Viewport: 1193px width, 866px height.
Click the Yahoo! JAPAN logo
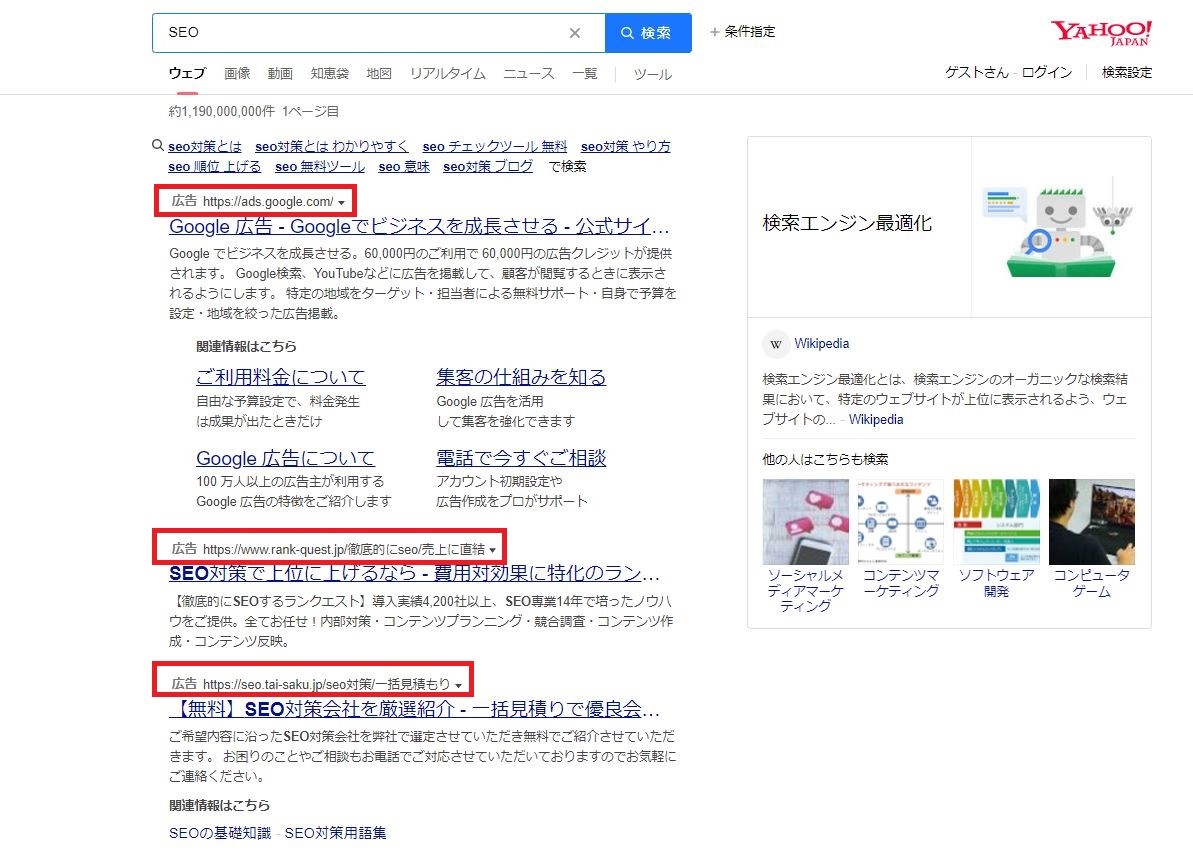(1101, 33)
